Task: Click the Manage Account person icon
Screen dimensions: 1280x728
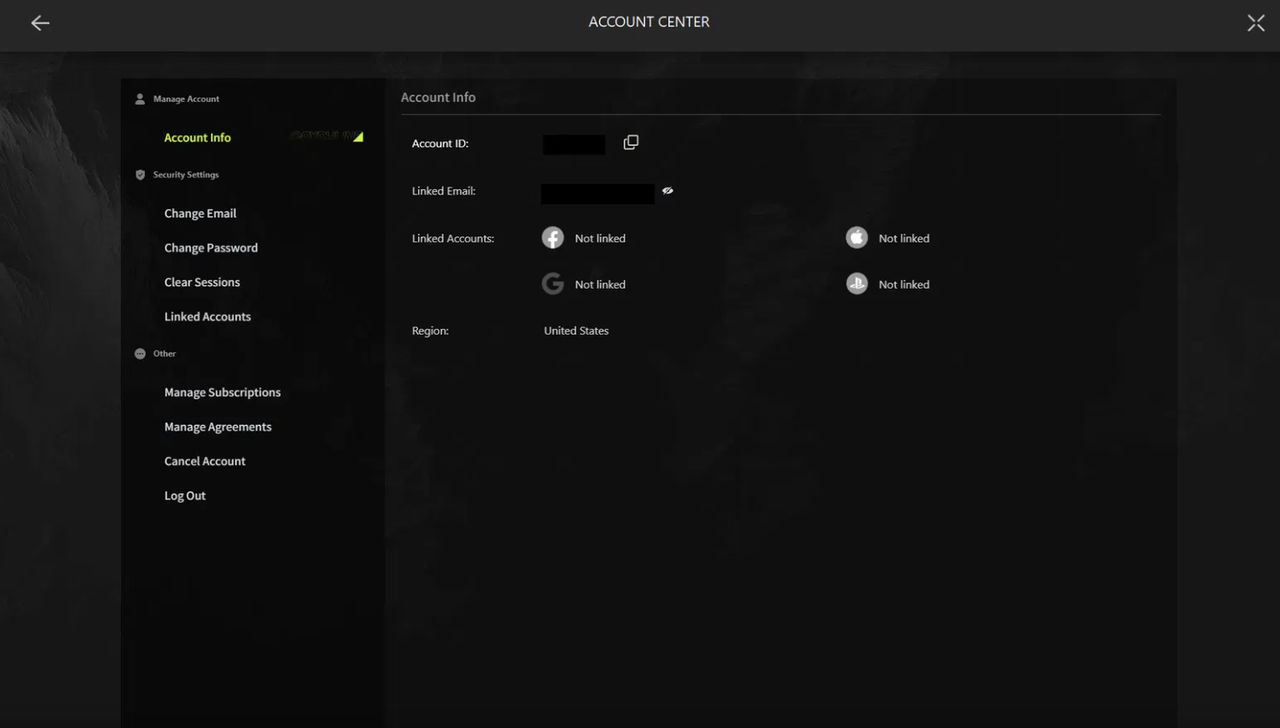Action: 139,98
